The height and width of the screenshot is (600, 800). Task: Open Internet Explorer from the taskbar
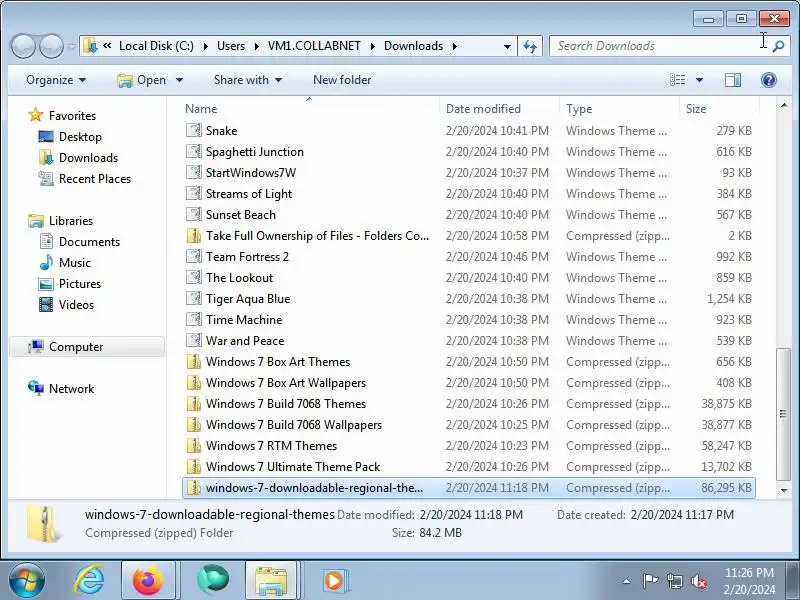tap(89, 581)
